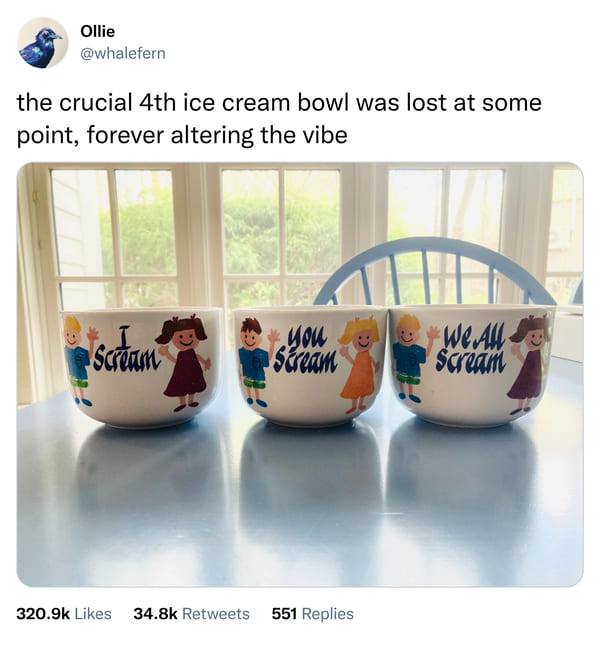600x658 pixels.
Task: Click the tweet text about the 4th bowl
Action: (x=279, y=119)
